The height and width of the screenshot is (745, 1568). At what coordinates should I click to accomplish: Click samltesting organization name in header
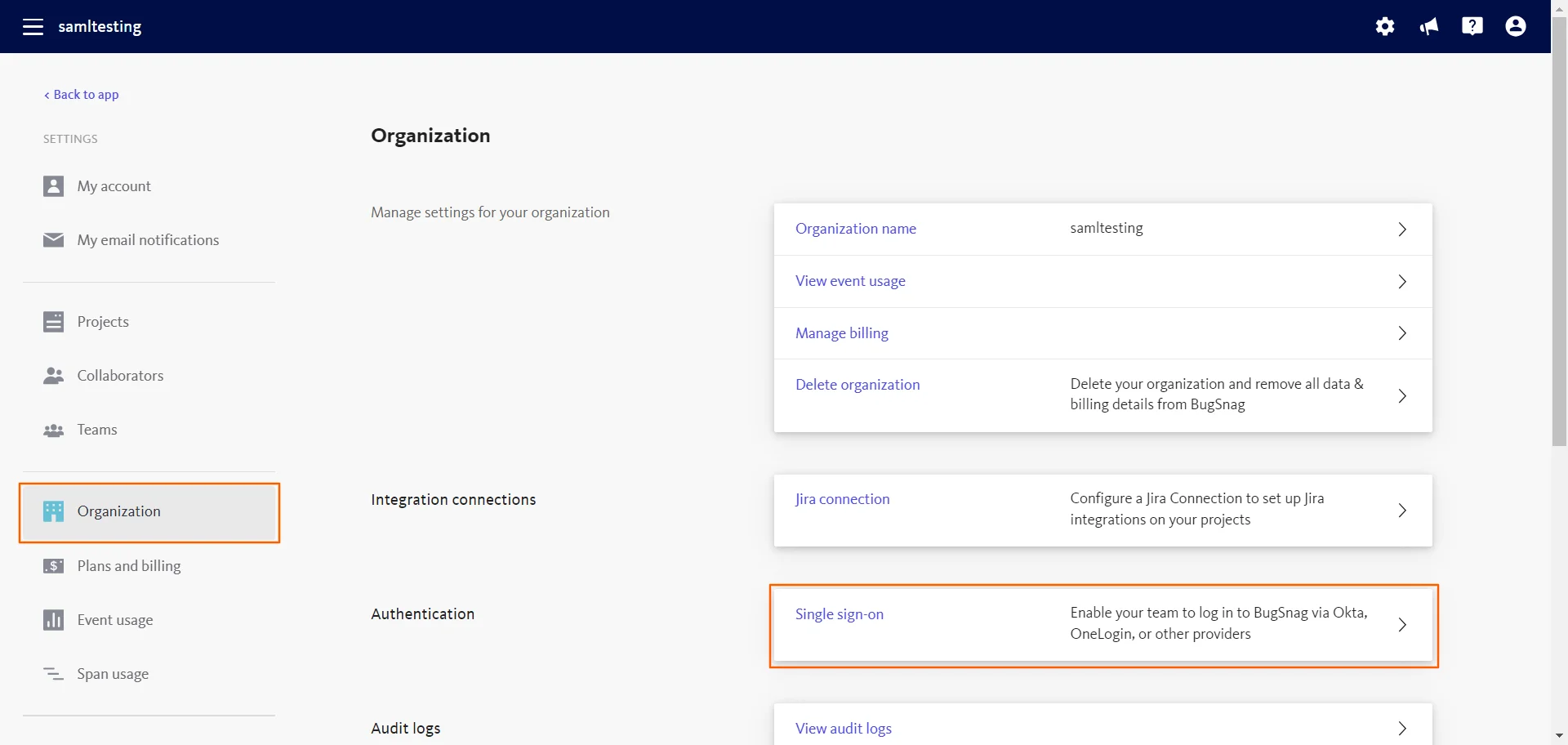coord(100,26)
